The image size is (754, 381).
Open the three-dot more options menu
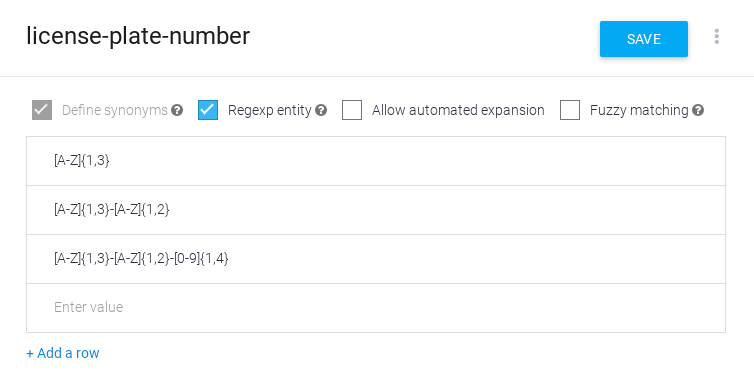pos(716,37)
